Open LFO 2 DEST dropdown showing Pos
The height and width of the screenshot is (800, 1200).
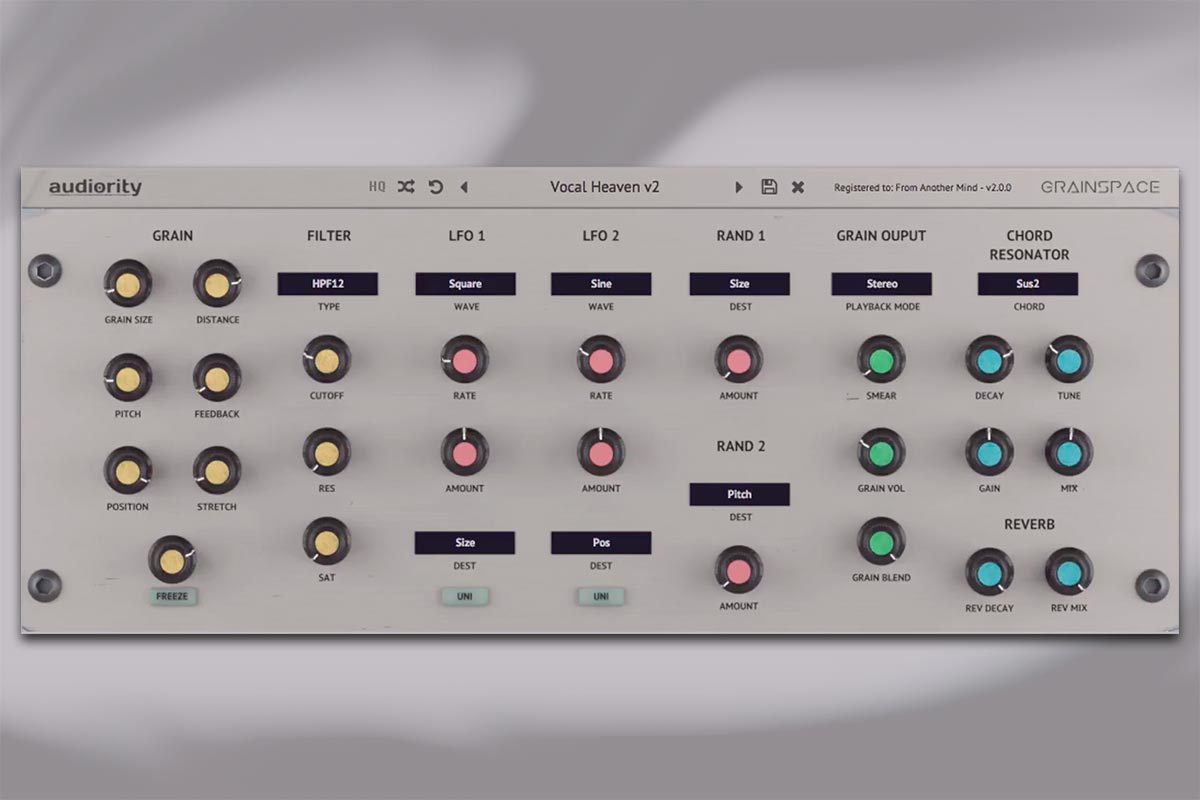[x=601, y=543]
